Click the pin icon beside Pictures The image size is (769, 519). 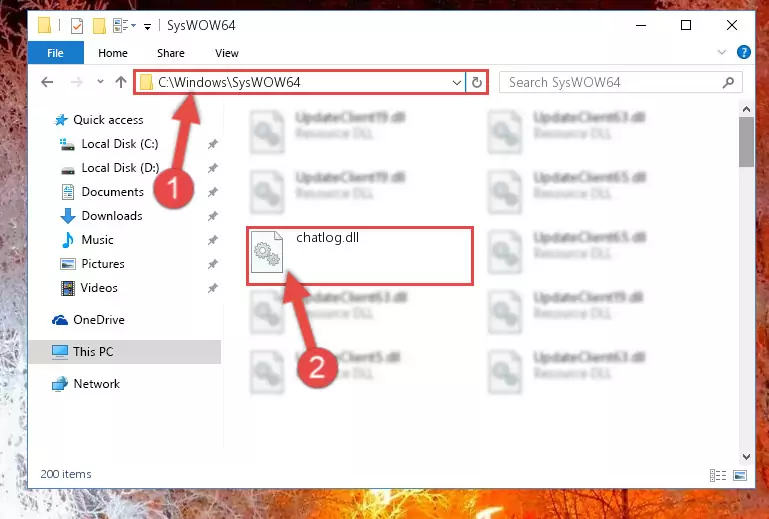pos(213,264)
